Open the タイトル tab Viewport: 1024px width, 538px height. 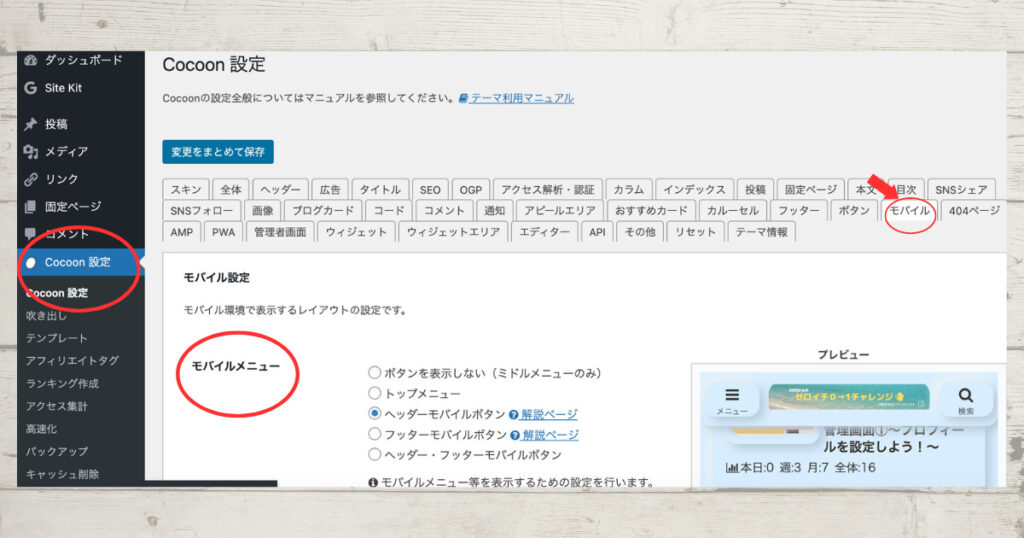pos(380,189)
